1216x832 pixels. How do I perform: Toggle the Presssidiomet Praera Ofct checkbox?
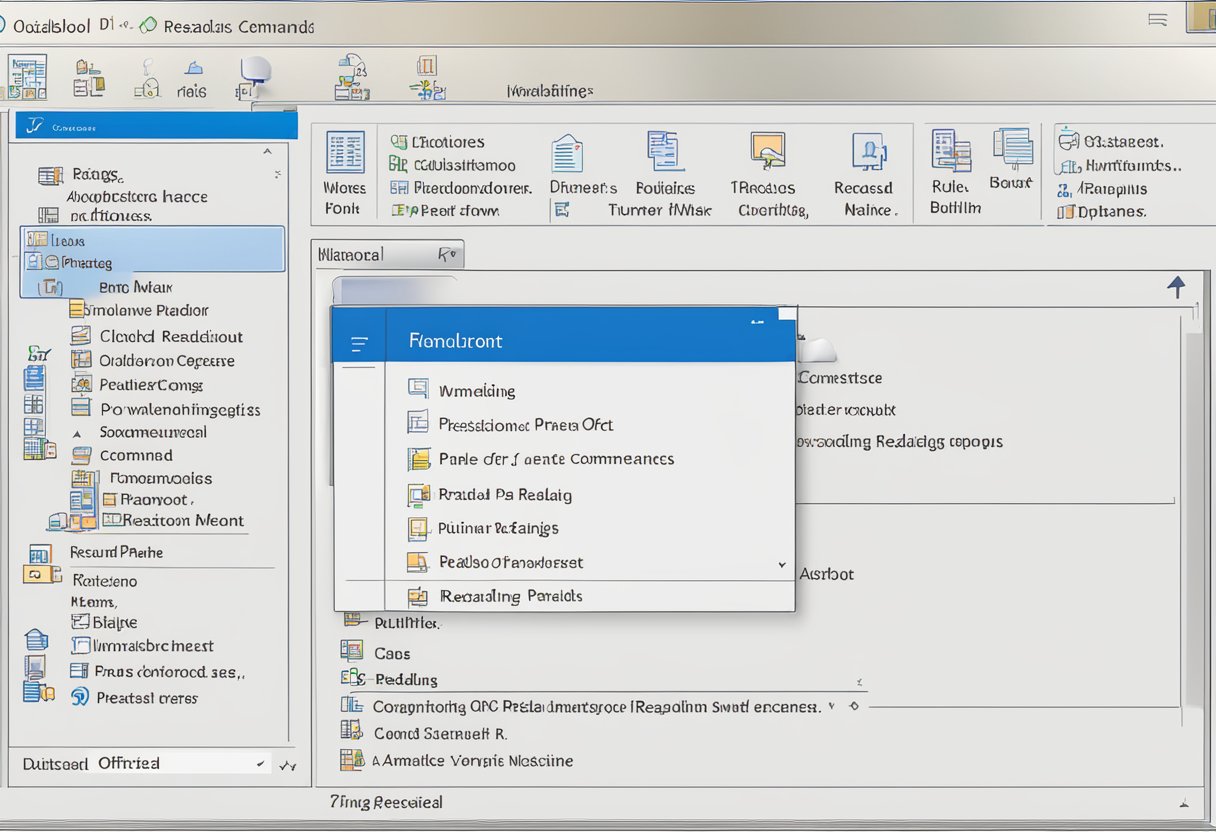pos(418,424)
